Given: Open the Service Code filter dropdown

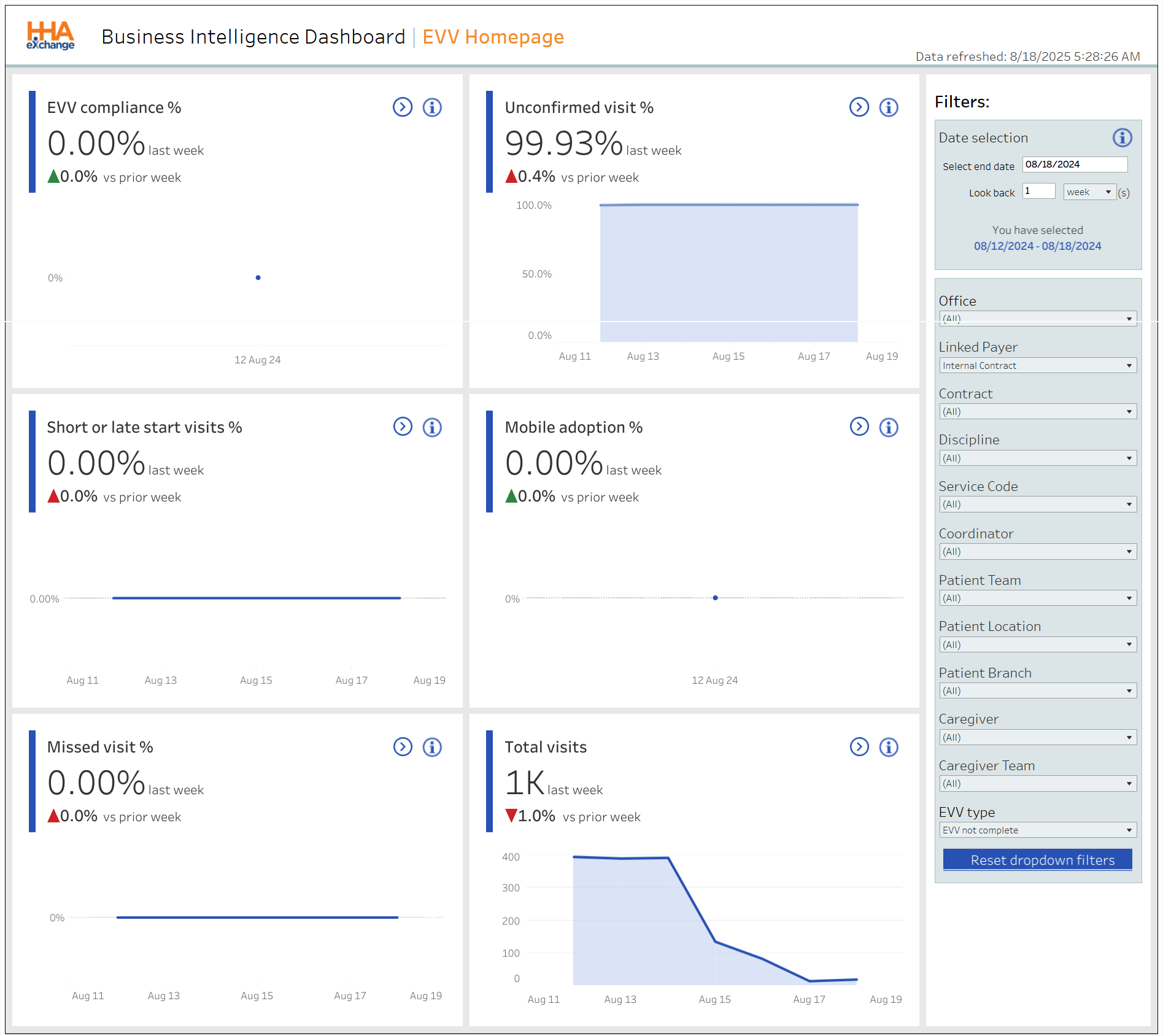Looking at the screenshot, I should click(1037, 504).
